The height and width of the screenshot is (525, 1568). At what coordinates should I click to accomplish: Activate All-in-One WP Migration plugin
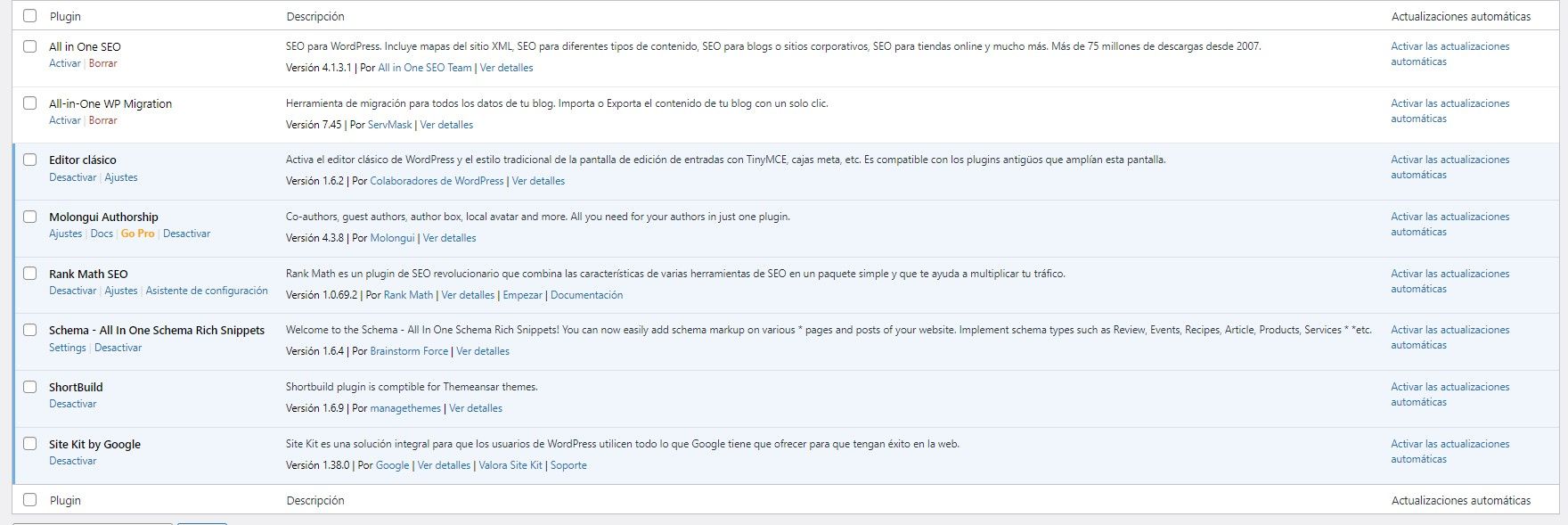point(65,120)
